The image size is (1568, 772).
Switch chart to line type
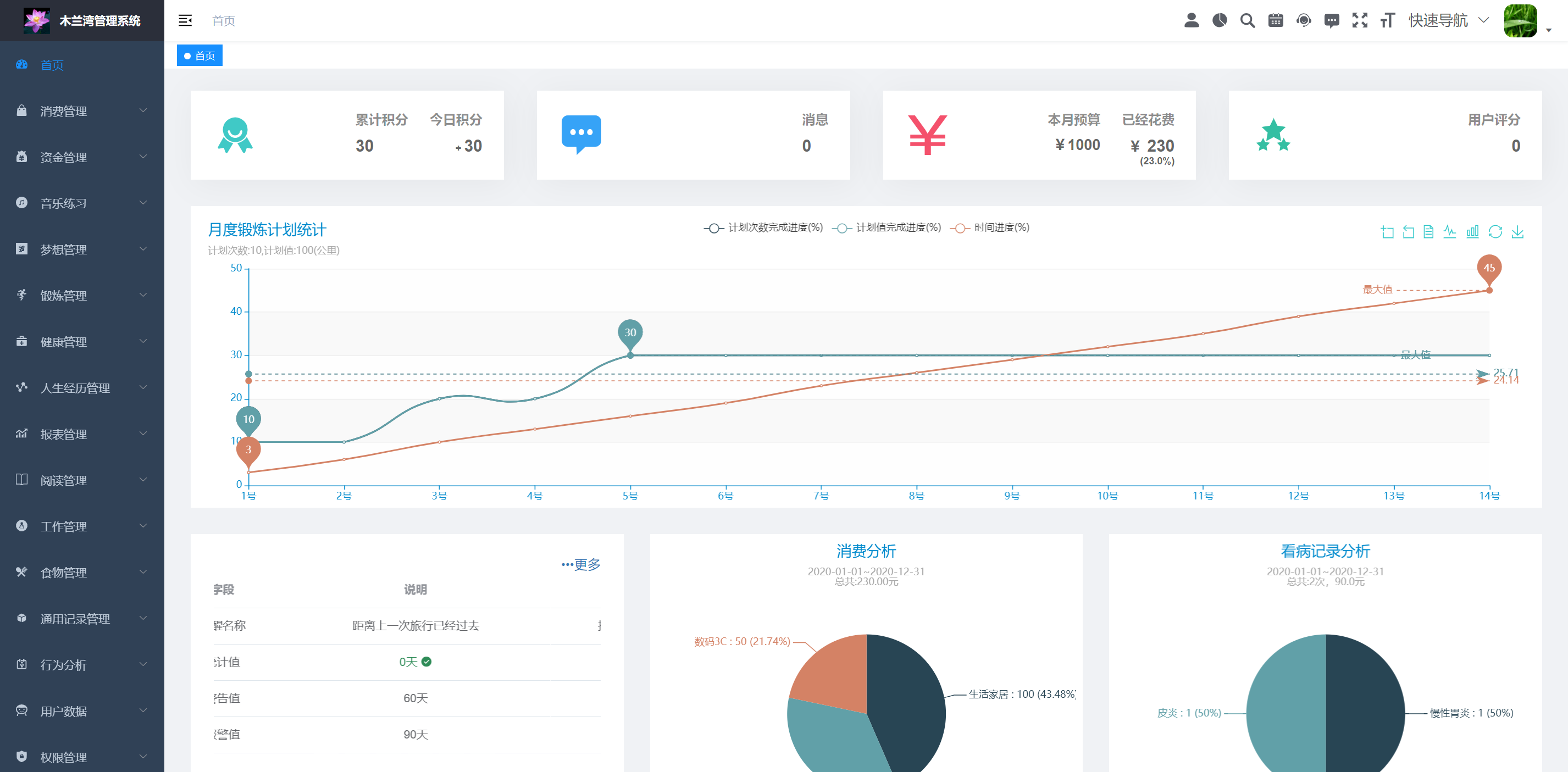[x=1450, y=232]
